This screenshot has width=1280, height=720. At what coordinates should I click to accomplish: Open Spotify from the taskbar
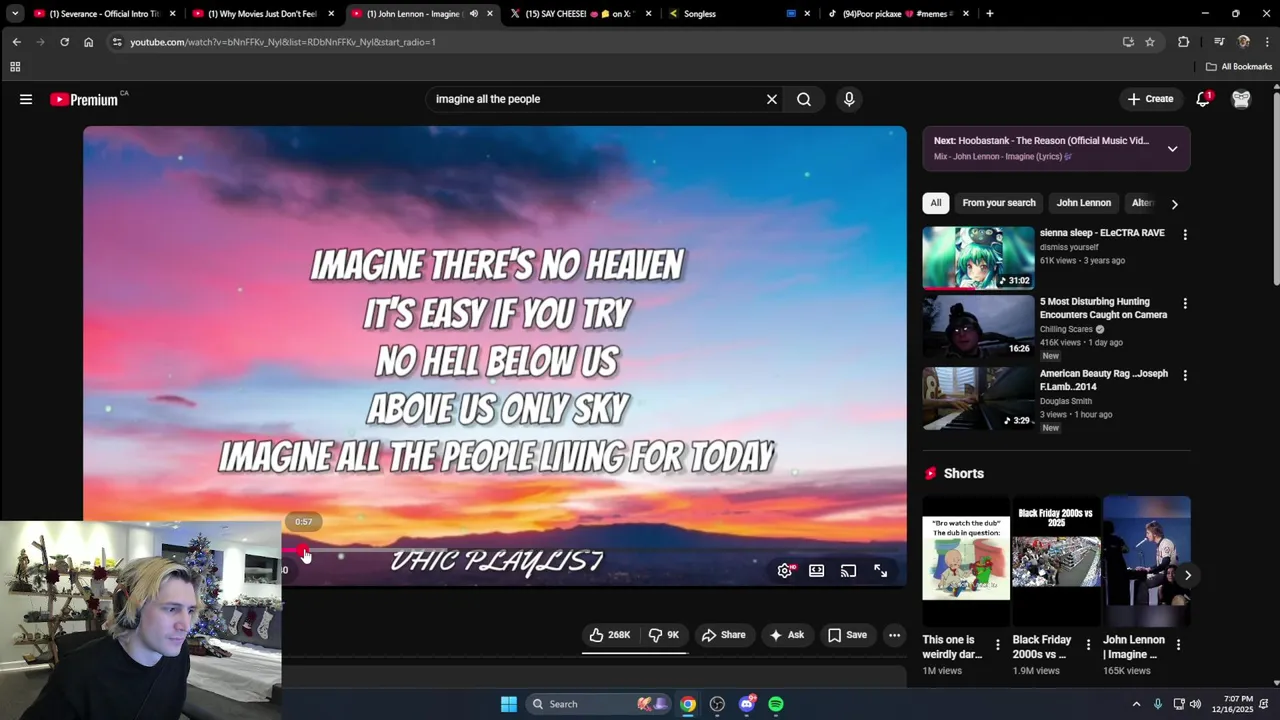(x=776, y=704)
